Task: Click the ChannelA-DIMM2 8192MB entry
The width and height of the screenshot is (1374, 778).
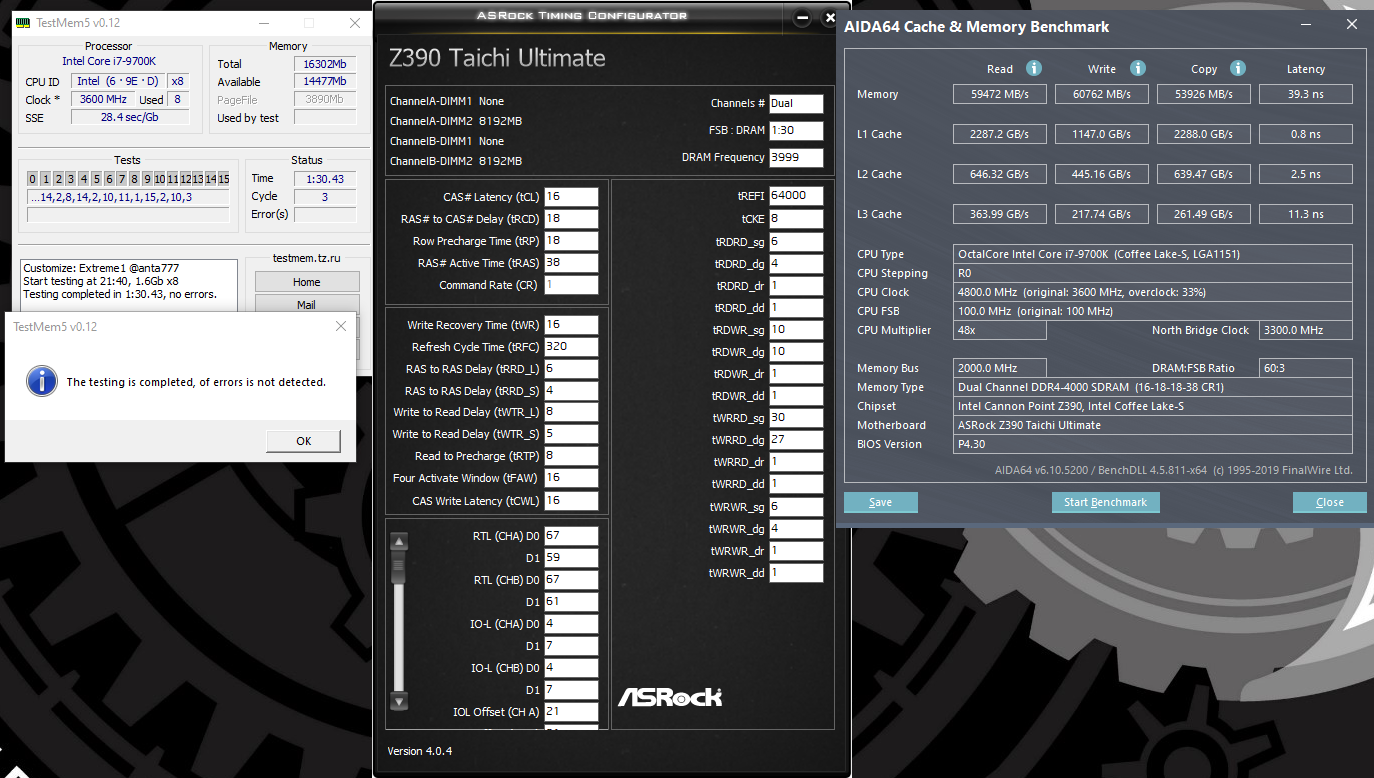Action: coord(456,121)
